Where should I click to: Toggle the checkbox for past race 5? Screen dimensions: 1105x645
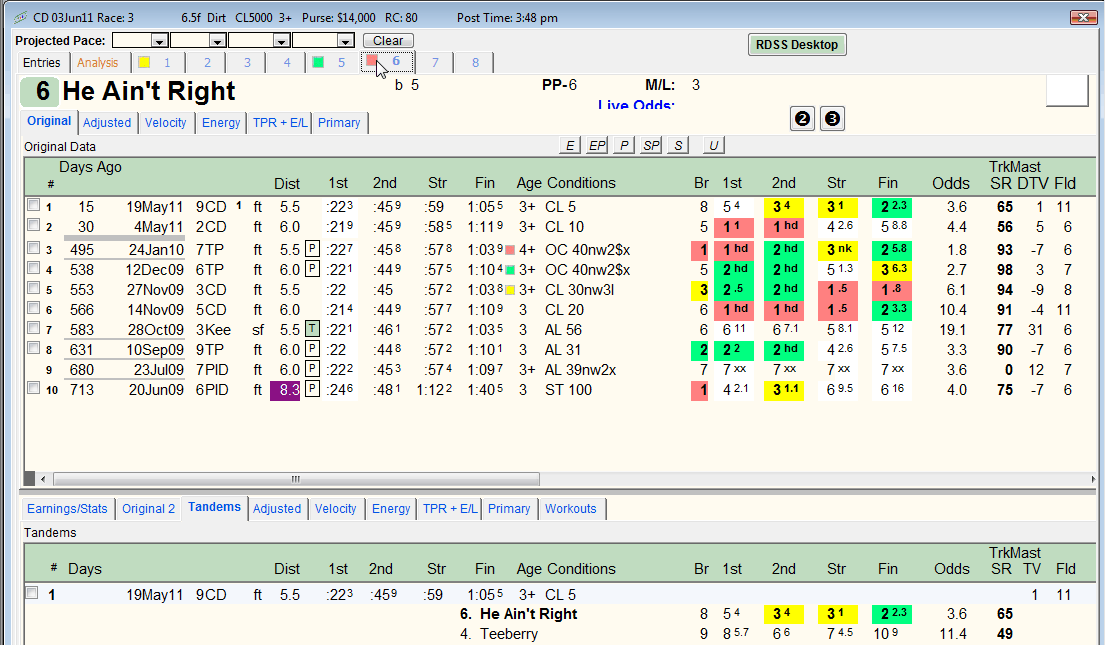click(x=33, y=288)
